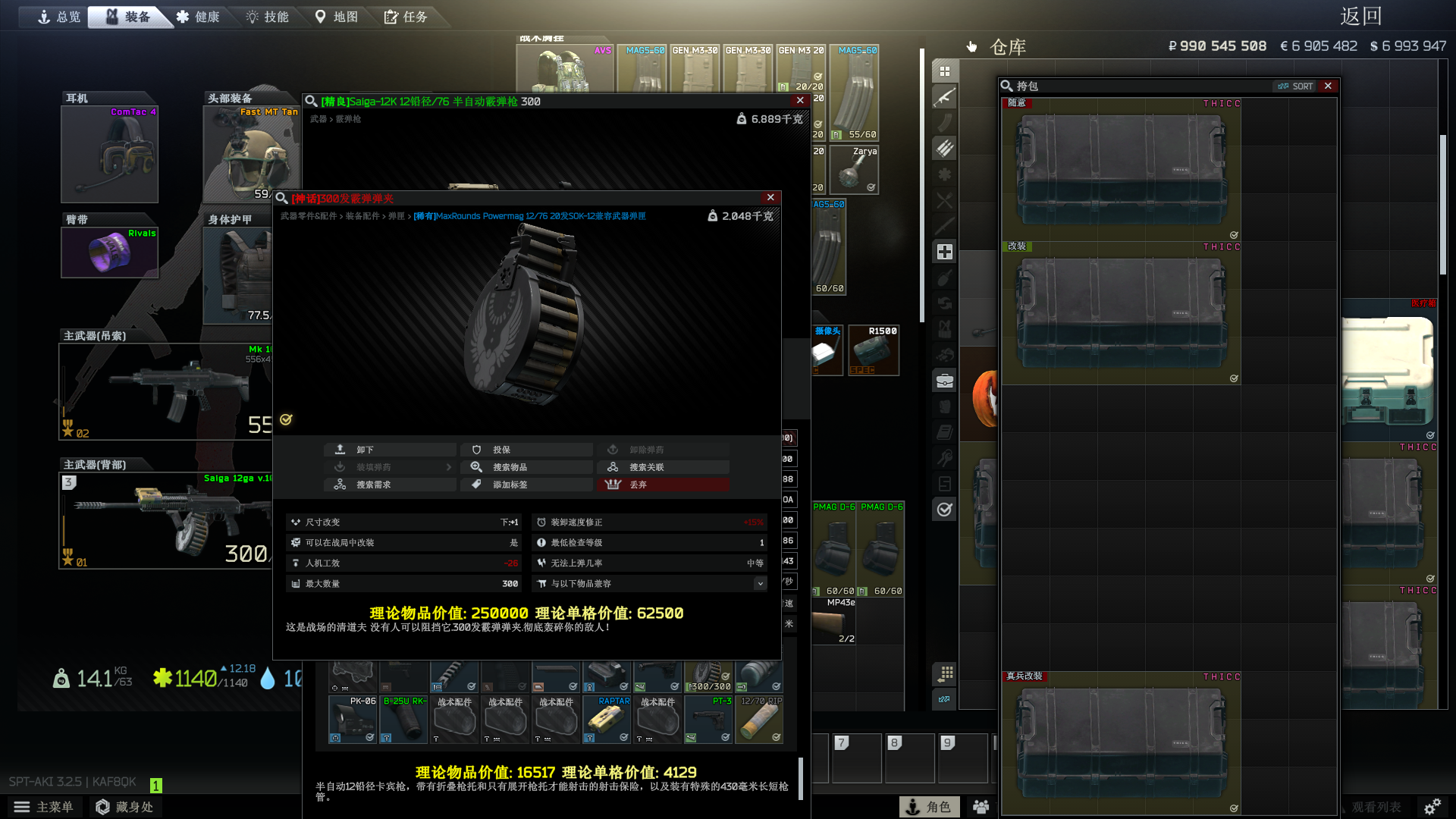This screenshot has width=1456, height=819.
Task: Close the Saiga-12K inspect window
Action: click(x=800, y=100)
